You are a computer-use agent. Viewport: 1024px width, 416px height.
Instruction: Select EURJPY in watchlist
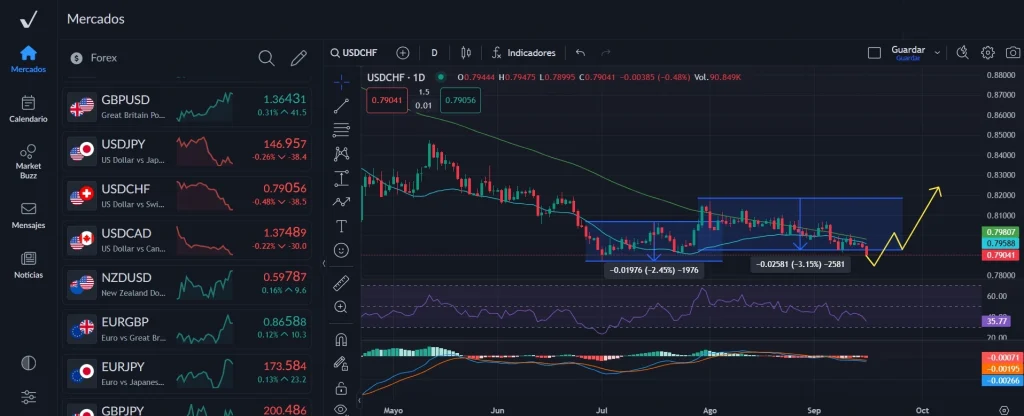click(187, 372)
